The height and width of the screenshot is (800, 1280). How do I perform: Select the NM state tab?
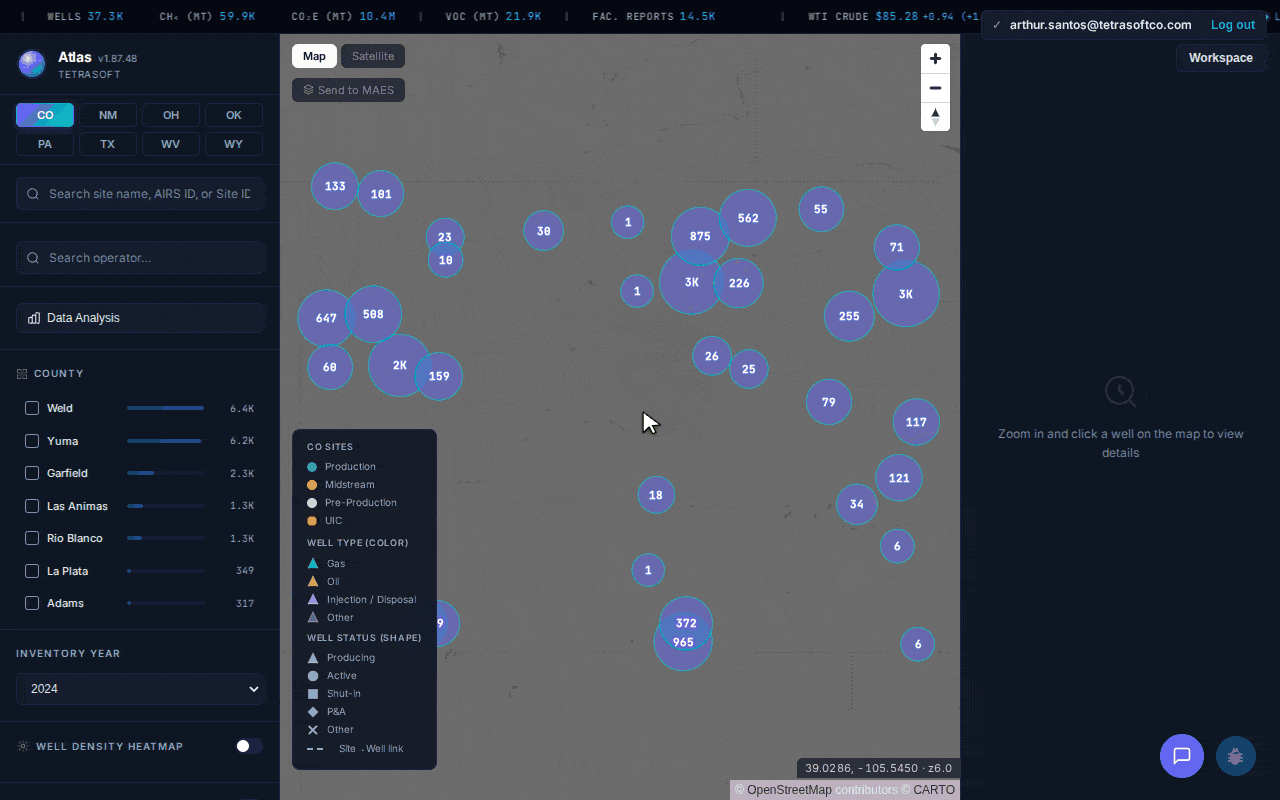tap(108, 115)
